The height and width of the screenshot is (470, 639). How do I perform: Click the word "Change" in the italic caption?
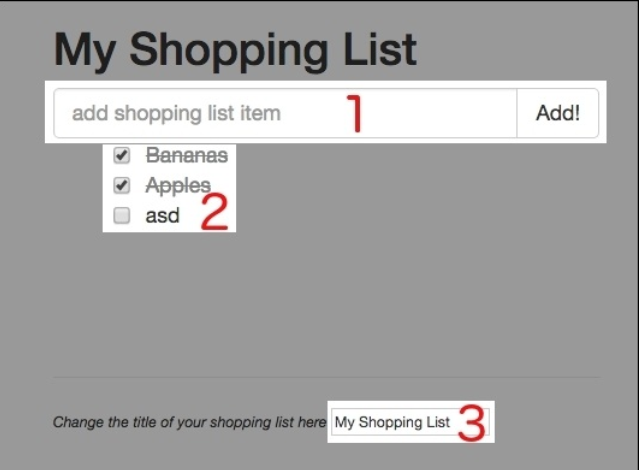pyautogui.click(x=75, y=423)
